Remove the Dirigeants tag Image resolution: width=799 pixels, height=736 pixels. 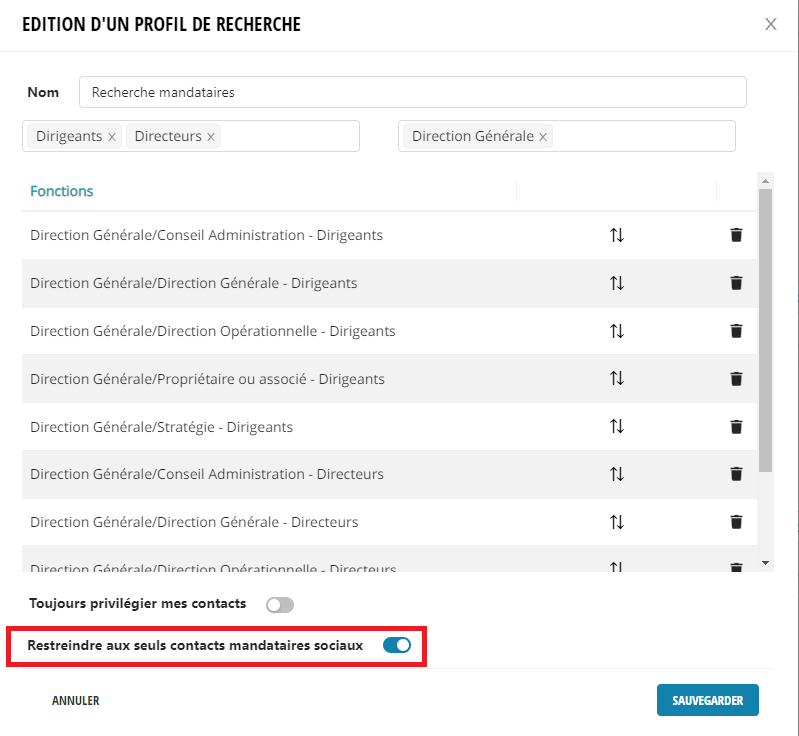[112, 137]
